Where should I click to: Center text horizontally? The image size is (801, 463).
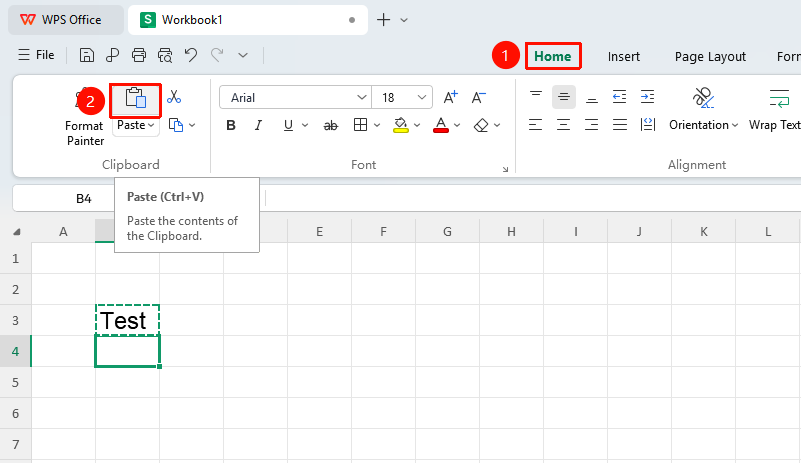coord(563,125)
